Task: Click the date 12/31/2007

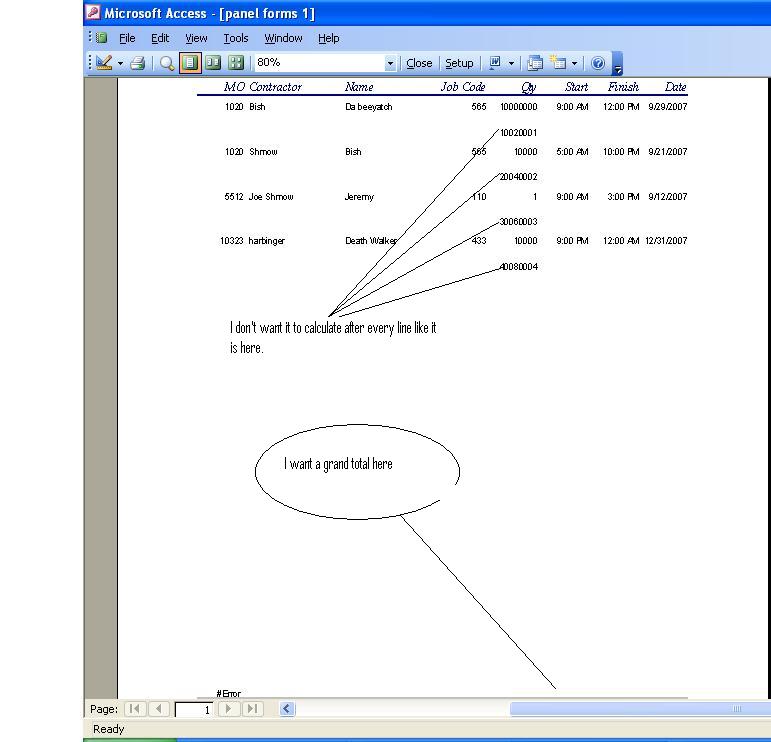Action: pos(666,241)
